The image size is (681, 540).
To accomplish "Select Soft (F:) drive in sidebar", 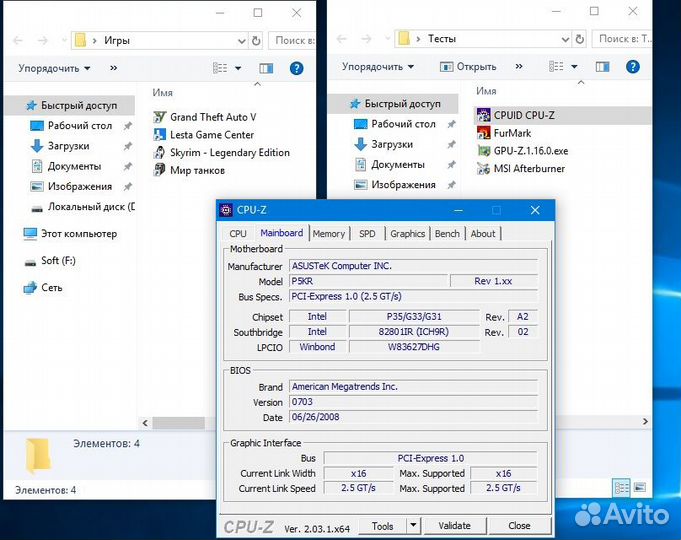I will [x=50, y=261].
